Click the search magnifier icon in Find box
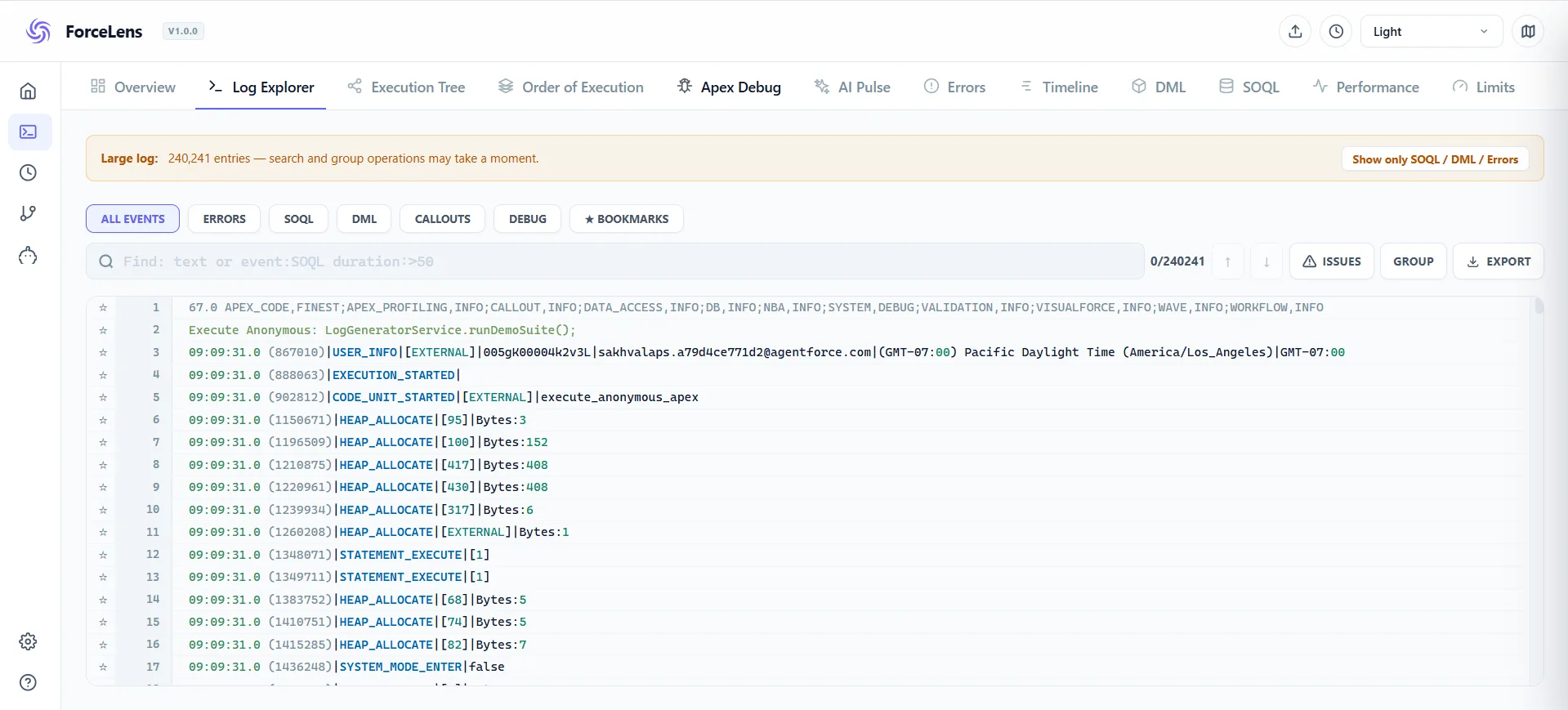This screenshot has width=1568, height=710. click(106, 261)
